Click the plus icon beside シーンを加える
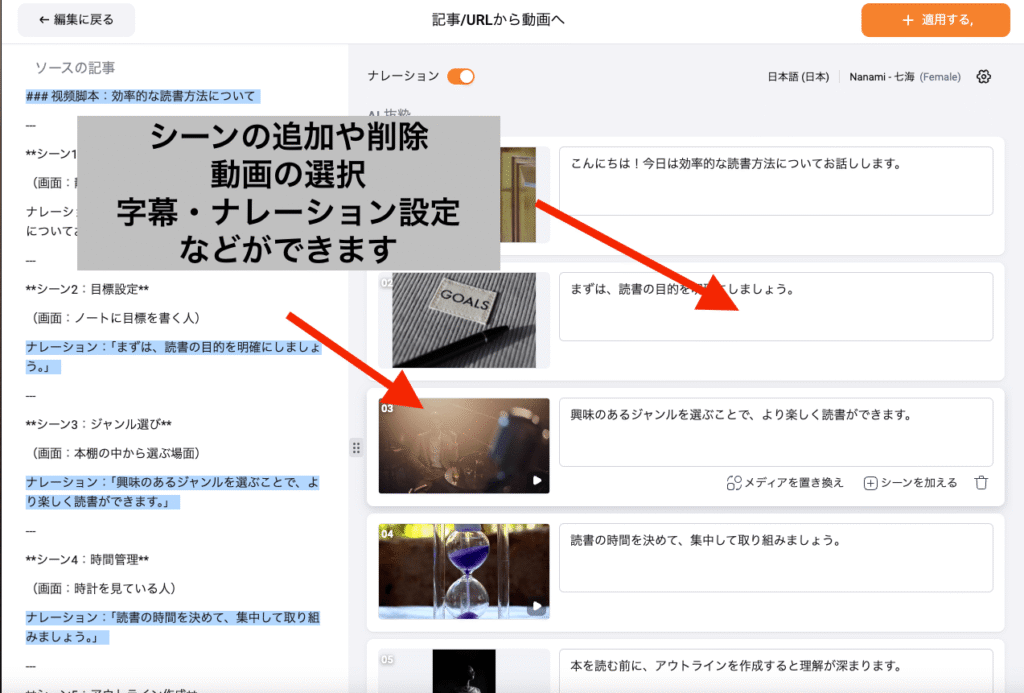This screenshot has height=693, width=1024. tap(871, 483)
